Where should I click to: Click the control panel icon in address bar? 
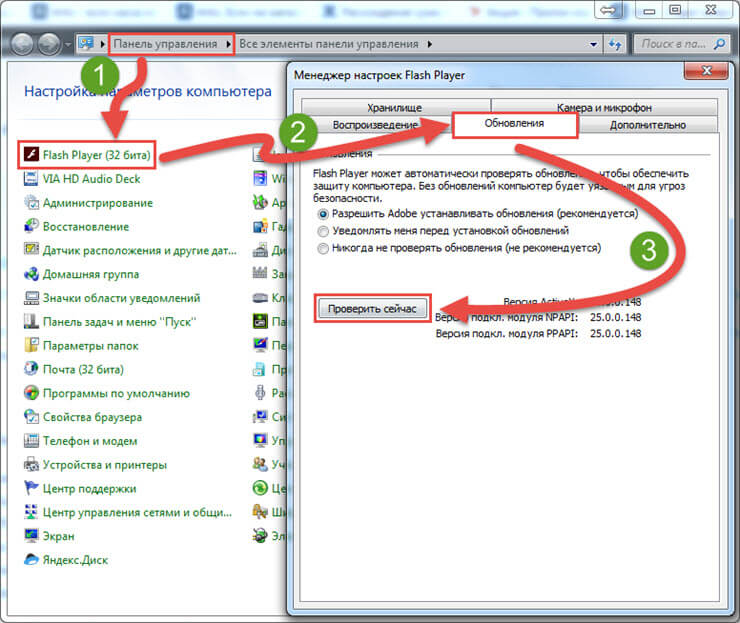click(x=86, y=43)
